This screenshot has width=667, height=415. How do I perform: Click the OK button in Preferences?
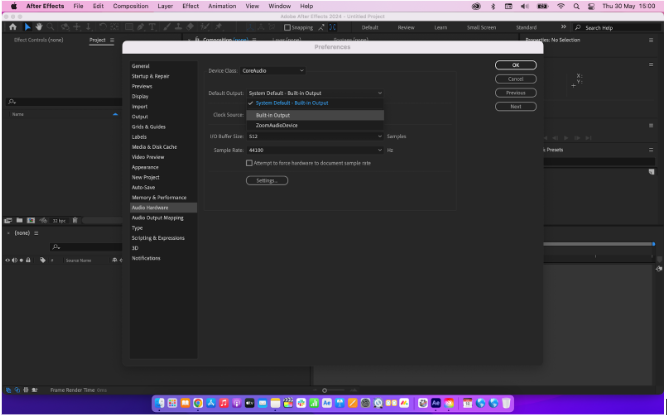click(x=516, y=65)
